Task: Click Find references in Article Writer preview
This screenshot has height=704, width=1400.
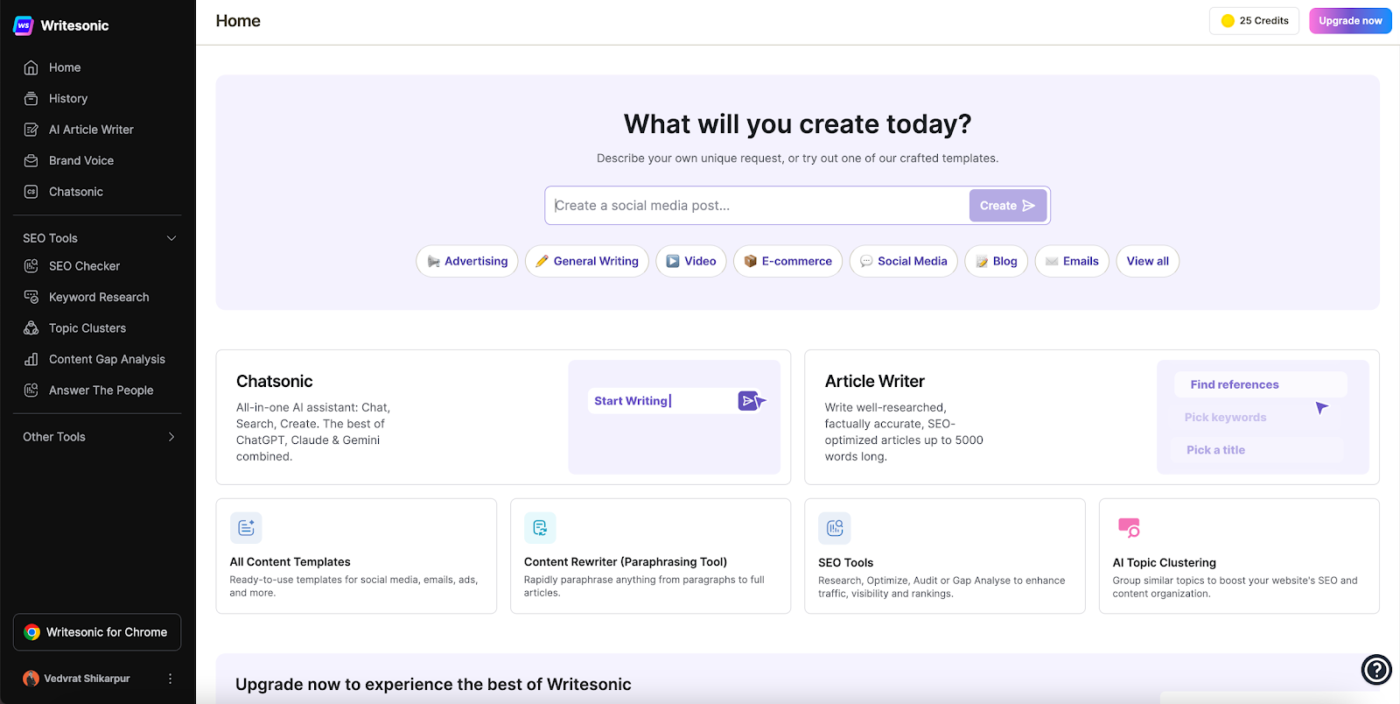Action: [x=1260, y=385]
